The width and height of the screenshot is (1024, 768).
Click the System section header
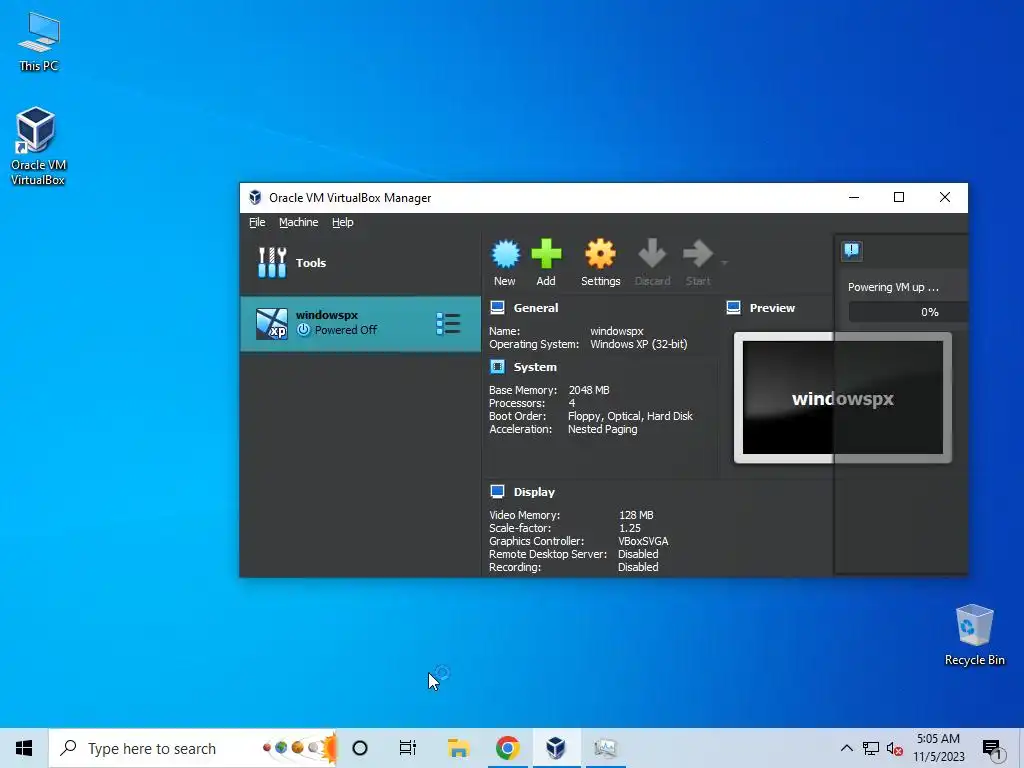pyautogui.click(x=535, y=367)
